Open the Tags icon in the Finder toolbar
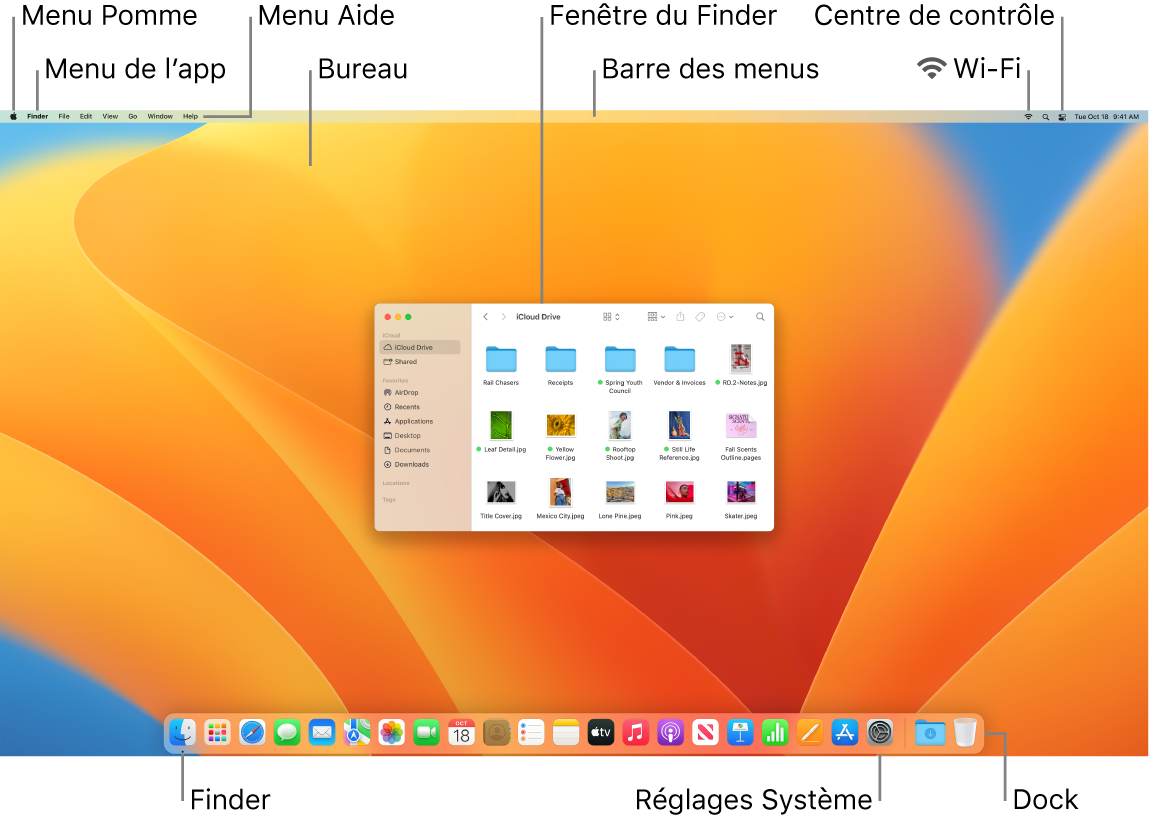 tap(699, 316)
